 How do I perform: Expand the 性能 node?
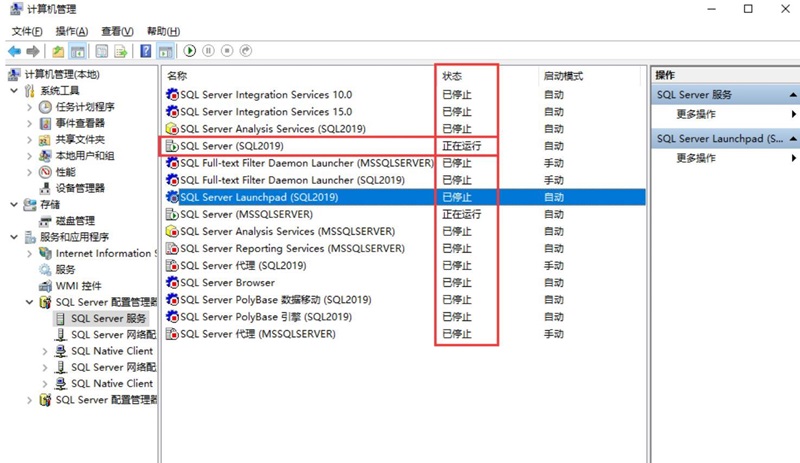tap(29, 172)
